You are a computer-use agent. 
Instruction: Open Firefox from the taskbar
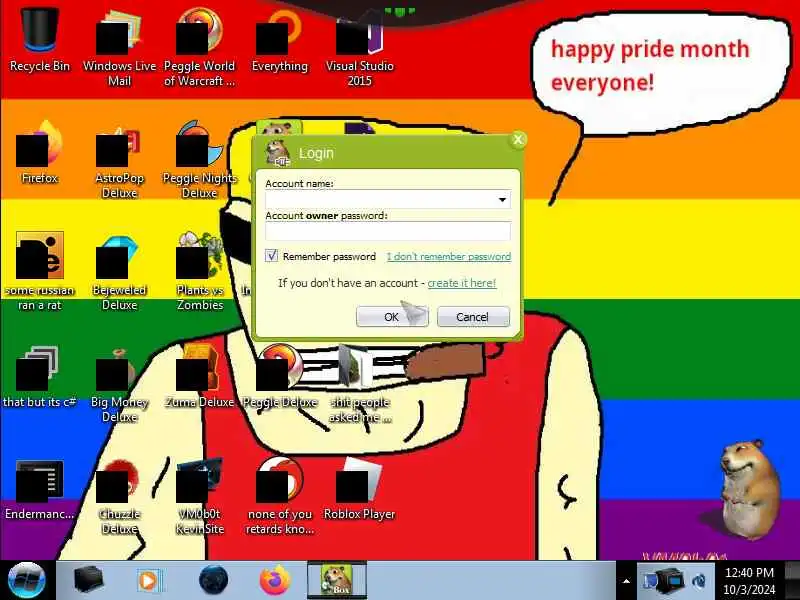point(276,581)
